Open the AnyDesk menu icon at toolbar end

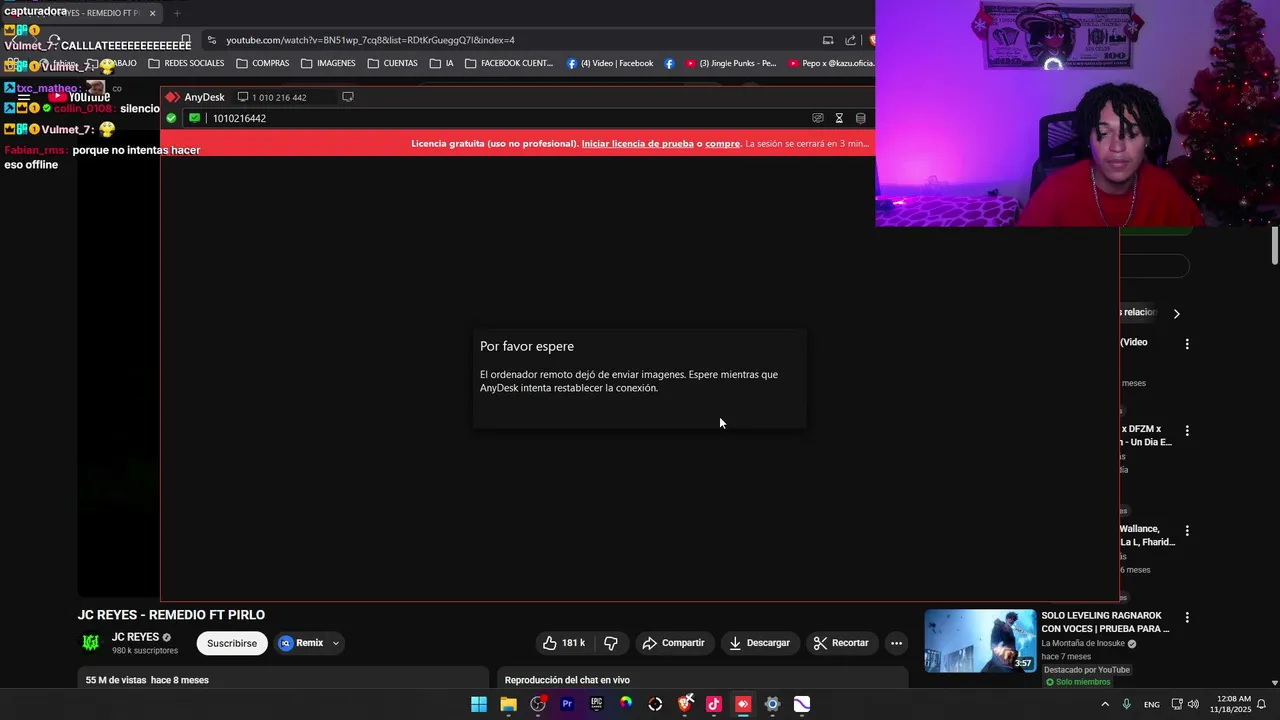point(860,118)
